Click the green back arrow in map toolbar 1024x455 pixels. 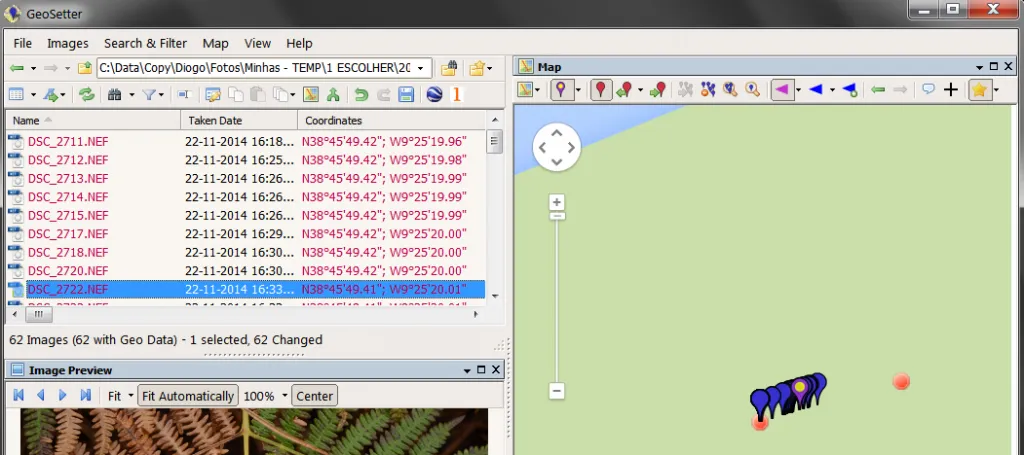[878, 90]
